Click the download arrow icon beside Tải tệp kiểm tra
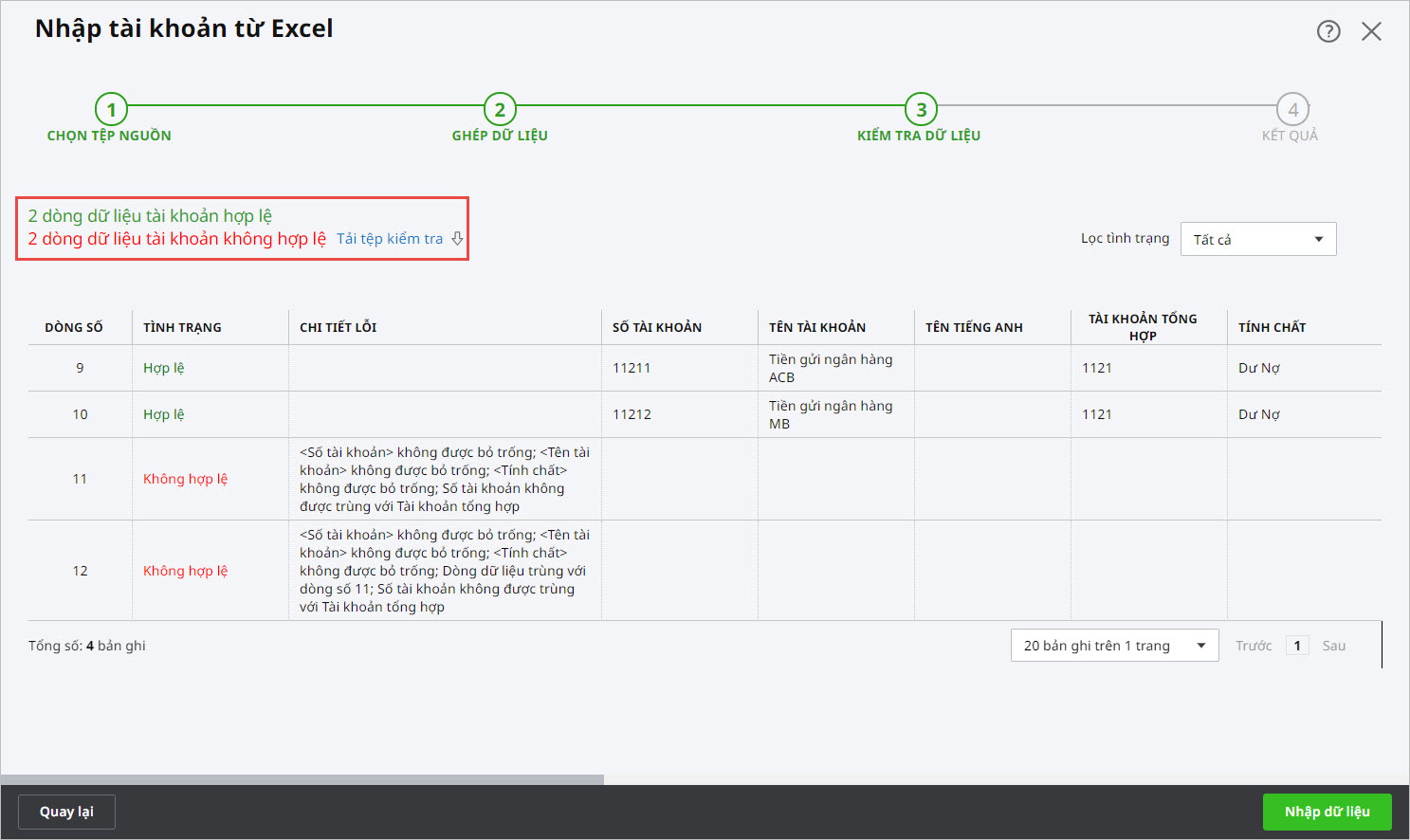This screenshot has width=1410, height=840. (x=457, y=239)
